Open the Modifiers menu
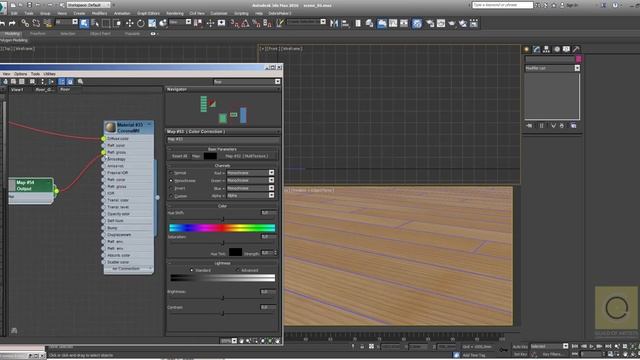 click(99, 13)
